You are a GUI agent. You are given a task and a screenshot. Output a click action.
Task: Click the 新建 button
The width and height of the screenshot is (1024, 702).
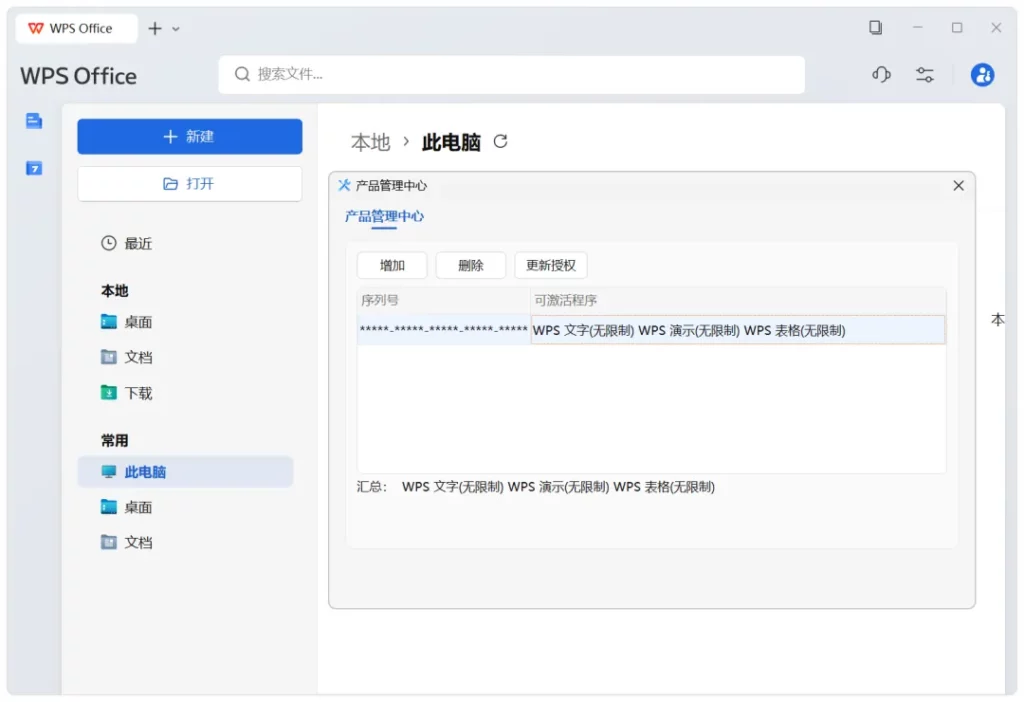(x=189, y=136)
